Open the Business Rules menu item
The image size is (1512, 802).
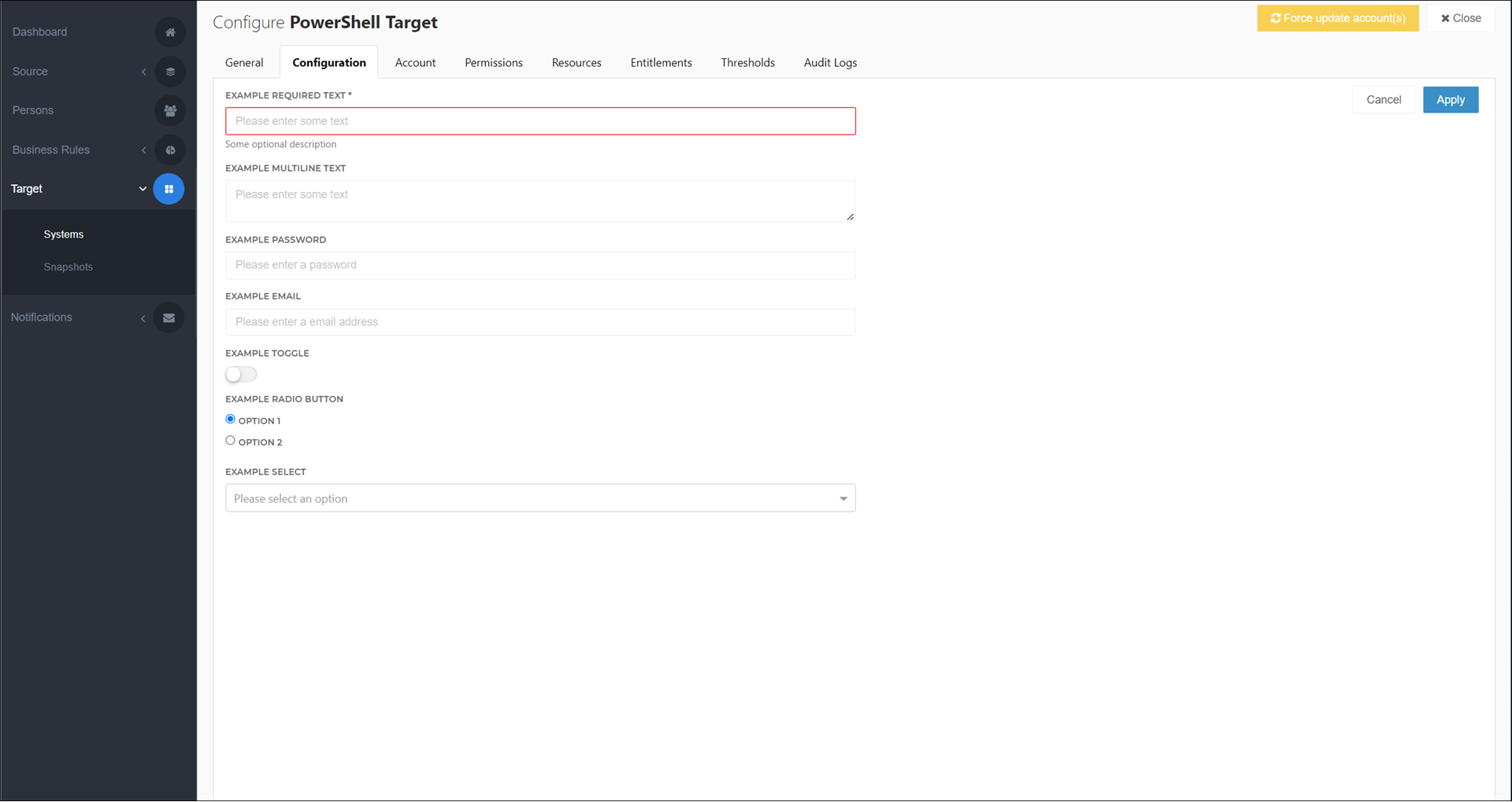tap(51, 150)
